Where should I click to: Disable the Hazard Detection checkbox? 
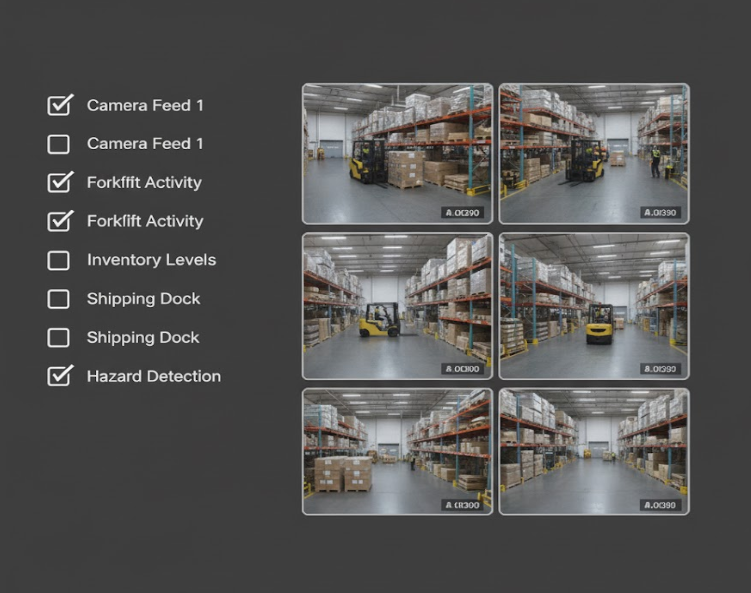point(60,376)
